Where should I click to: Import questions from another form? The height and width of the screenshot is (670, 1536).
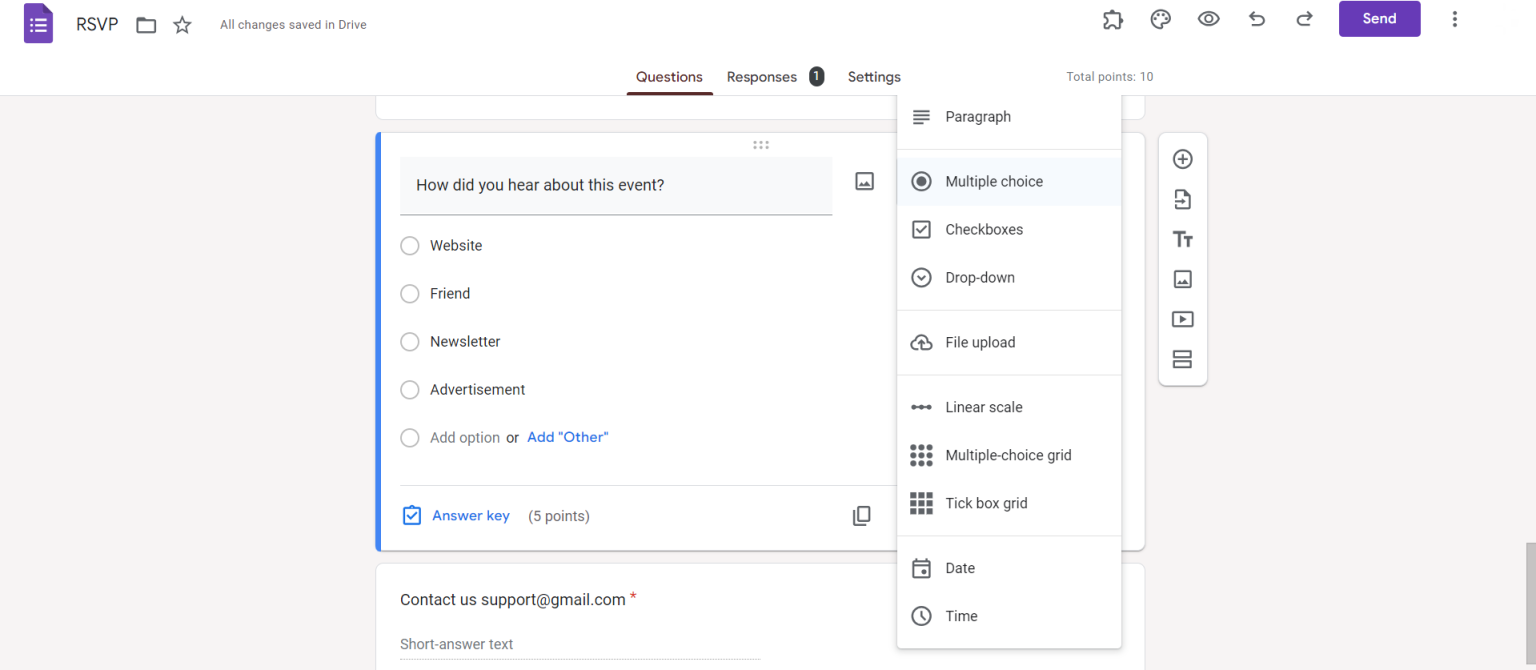pyautogui.click(x=1182, y=199)
